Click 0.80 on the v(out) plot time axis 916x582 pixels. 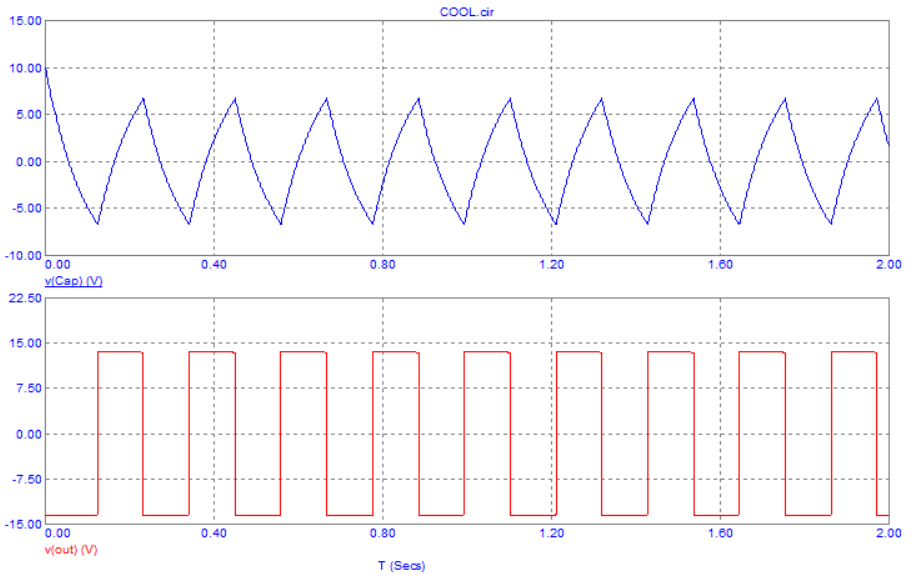(383, 534)
